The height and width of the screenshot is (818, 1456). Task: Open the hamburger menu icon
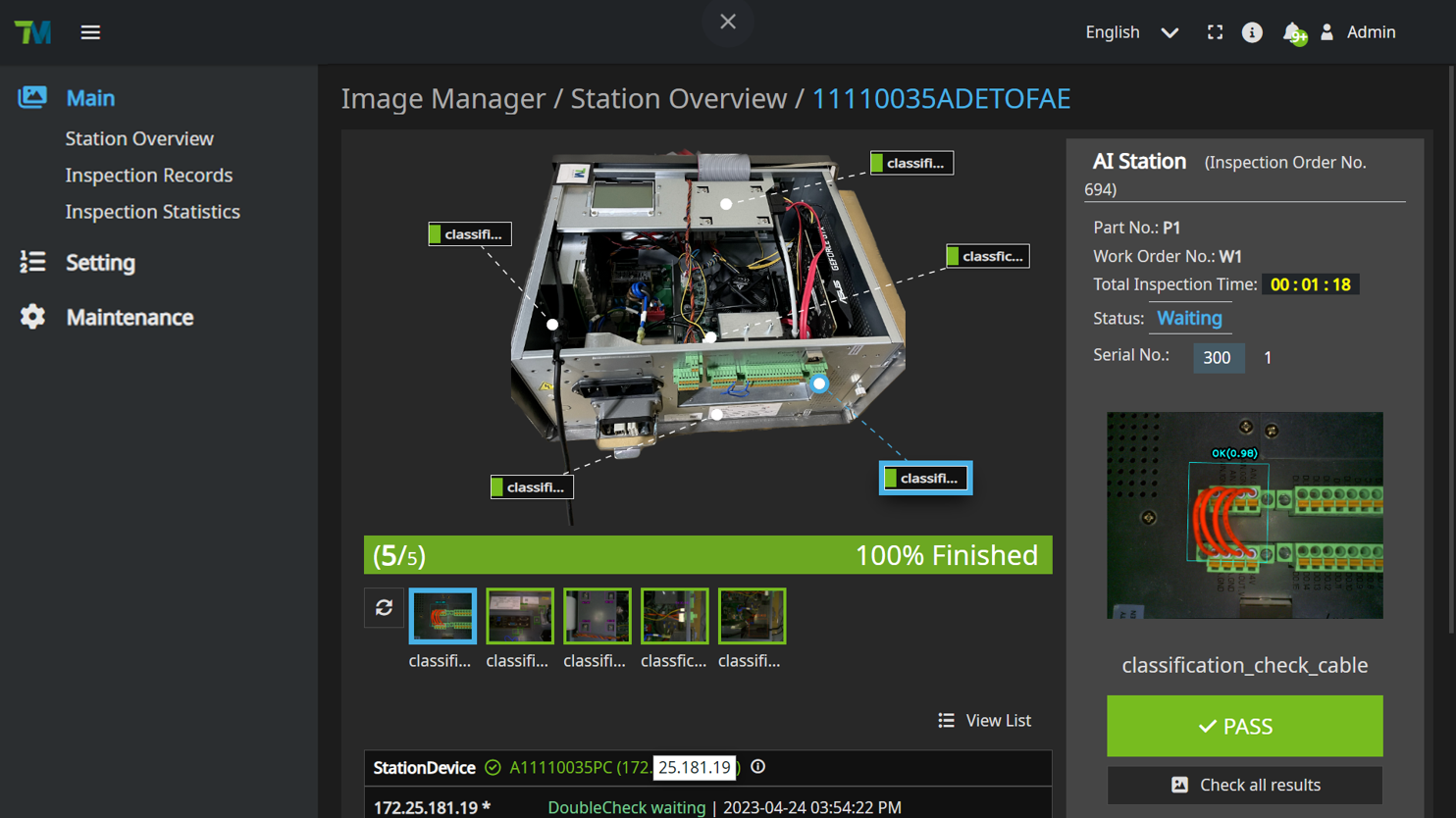coord(90,32)
